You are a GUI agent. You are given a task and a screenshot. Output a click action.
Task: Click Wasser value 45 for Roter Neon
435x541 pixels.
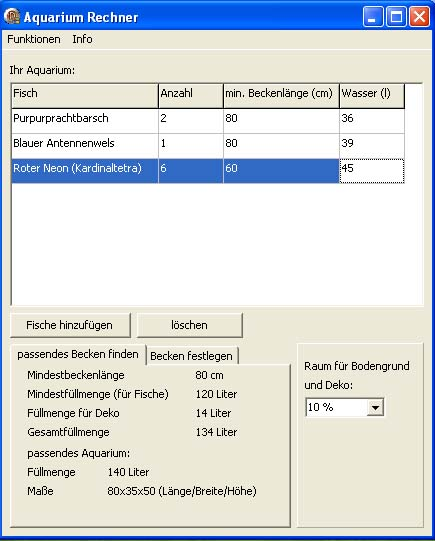(x=372, y=171)
